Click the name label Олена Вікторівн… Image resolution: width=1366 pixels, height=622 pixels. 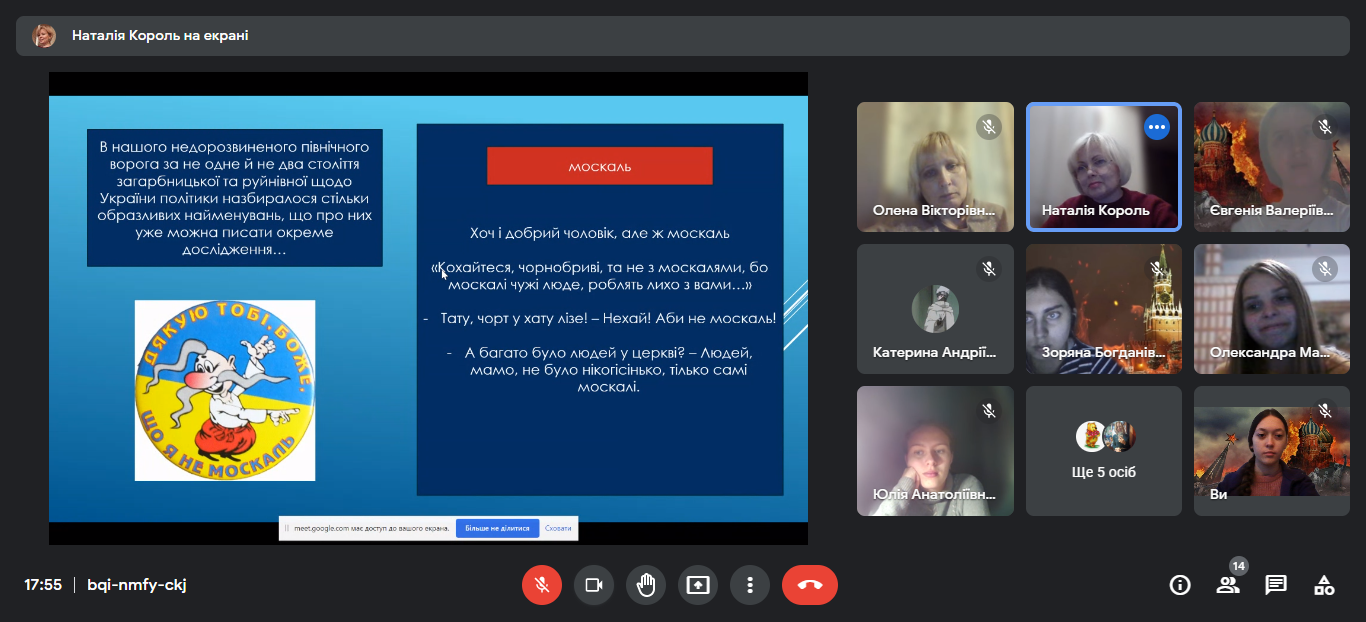935,211
